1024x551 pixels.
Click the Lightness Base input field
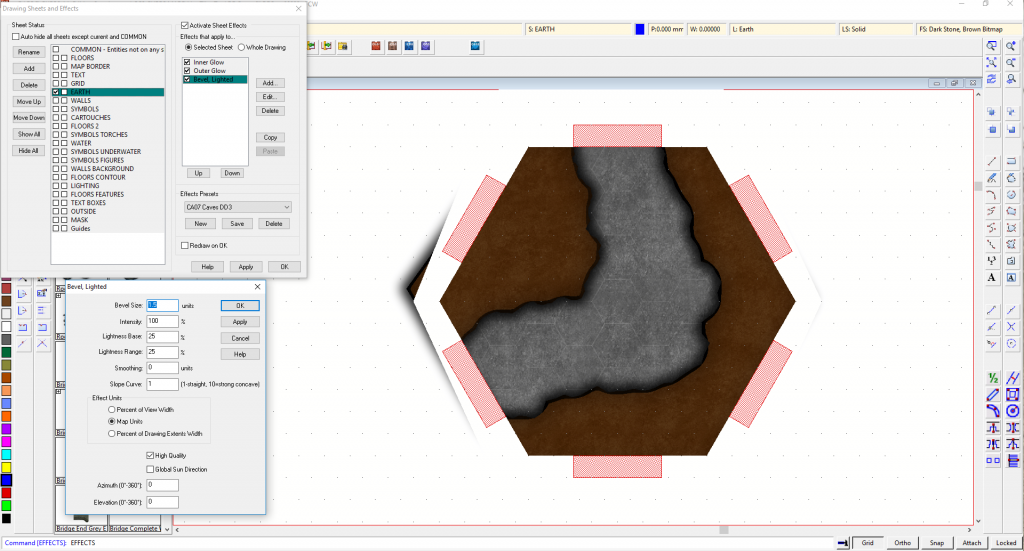(163, 336)
